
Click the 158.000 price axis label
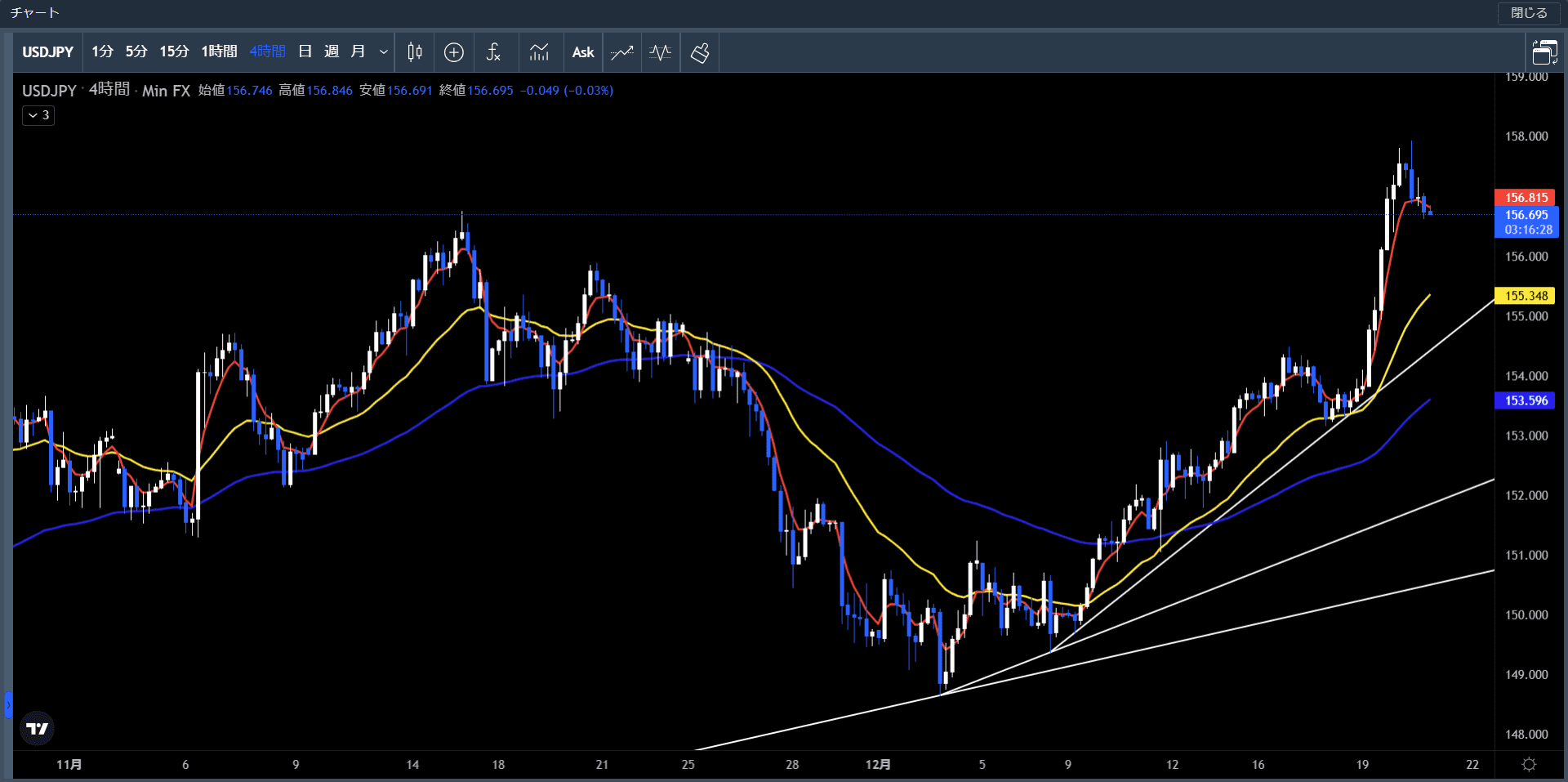tap(1526, 136)
